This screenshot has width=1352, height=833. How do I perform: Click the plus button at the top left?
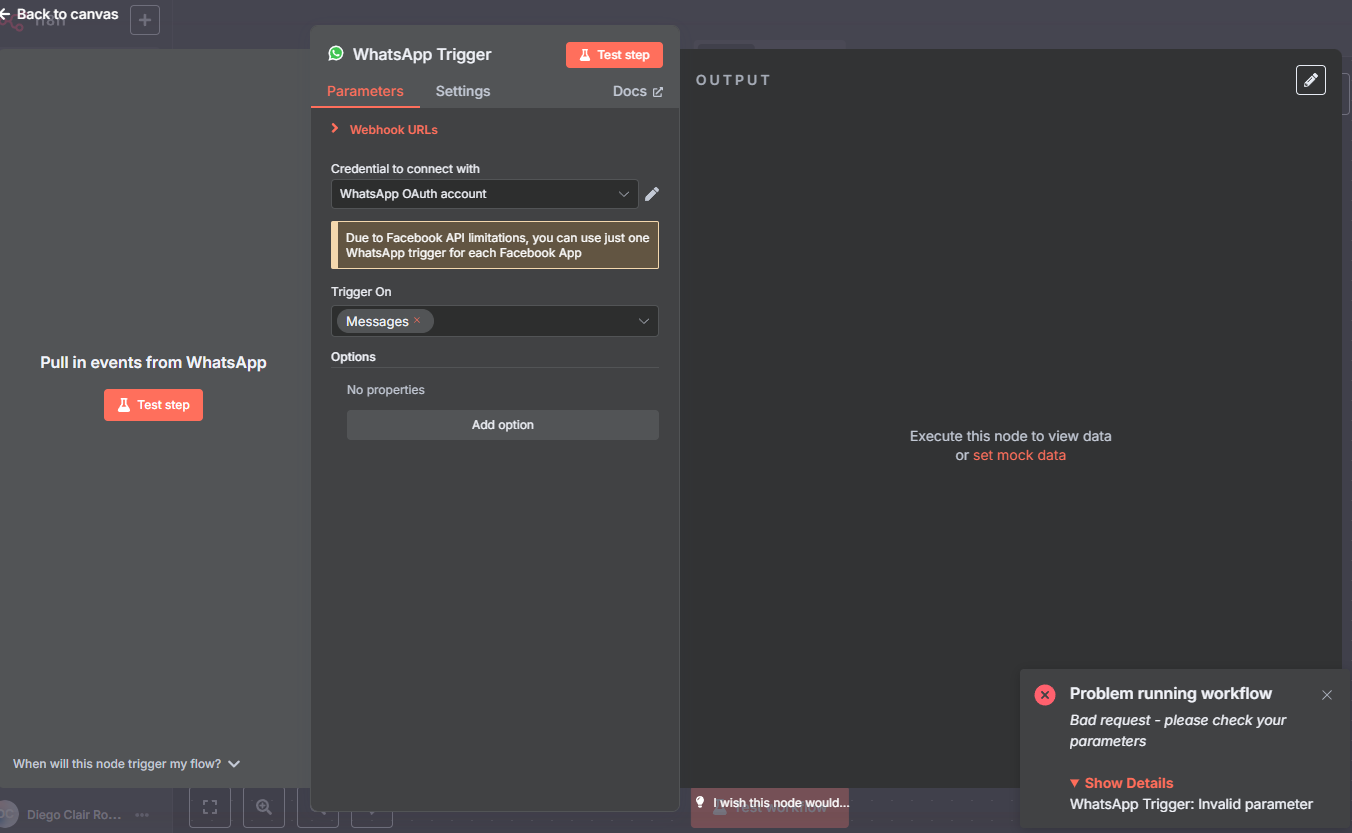pyautogui.click(x=145, y=19)
